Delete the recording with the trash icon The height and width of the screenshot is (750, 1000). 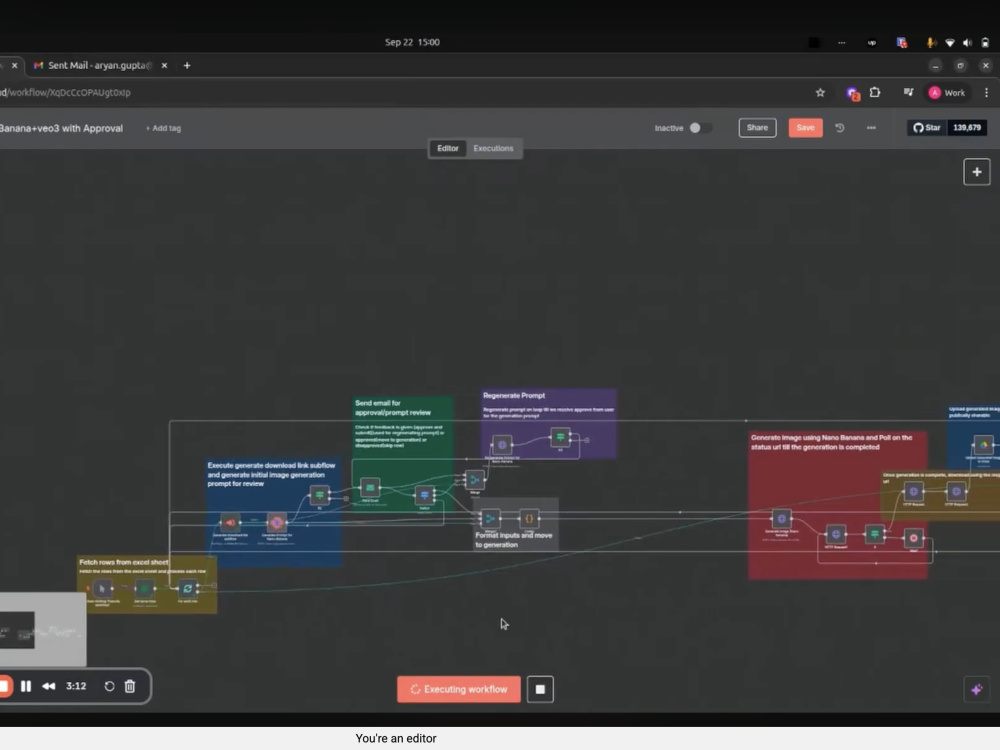click(130, 686)
